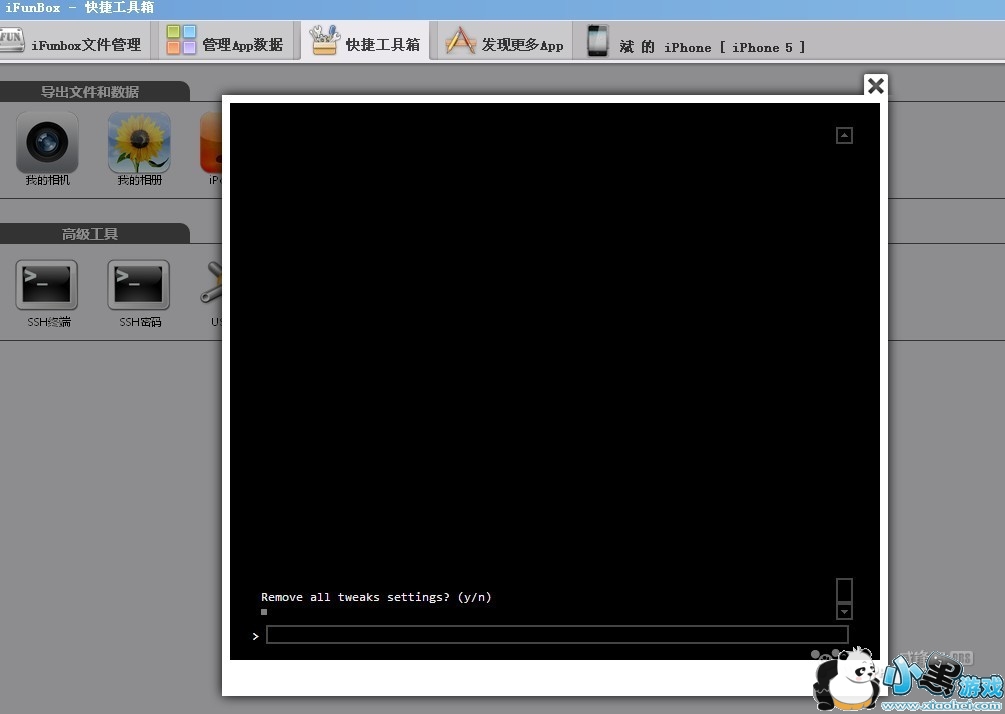Close the terminal popup with X
Image resolution: width=1005 pixels, height=714 pixels.
(876, 85)
